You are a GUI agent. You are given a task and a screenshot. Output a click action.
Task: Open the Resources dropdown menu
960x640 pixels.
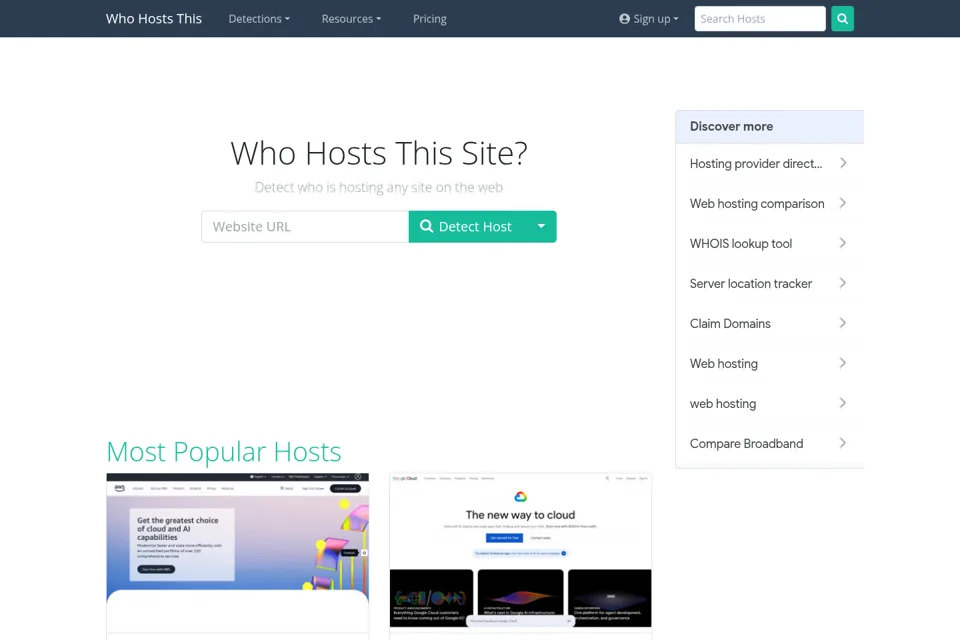pos(351,19)
